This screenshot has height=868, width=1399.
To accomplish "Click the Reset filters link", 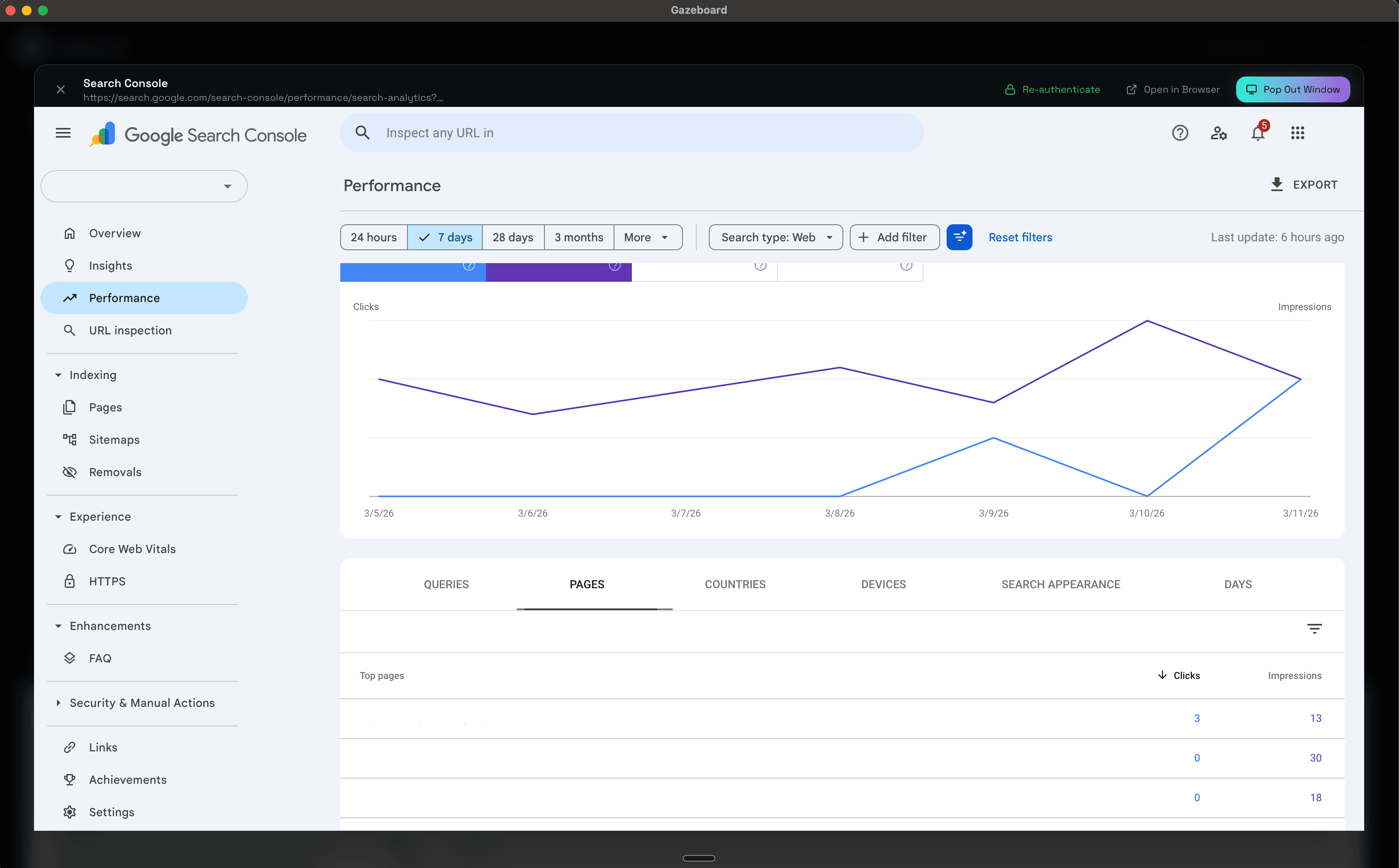I will pos(1020,237).
